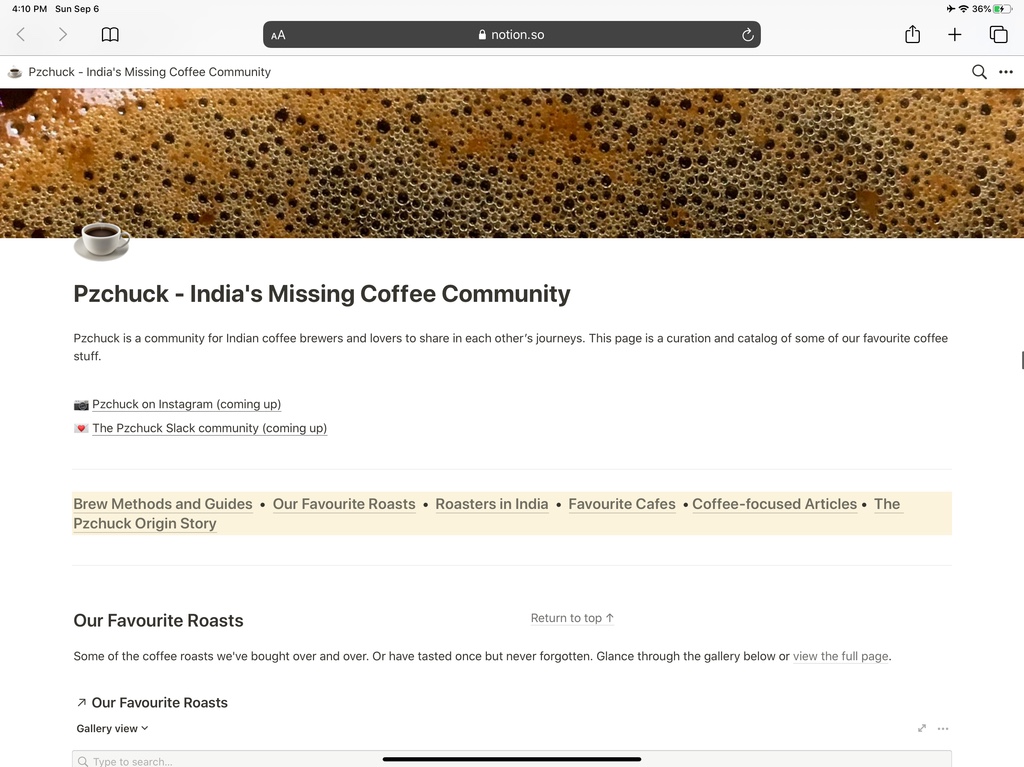Viewport: 1024px width, 767px height.
Task: Click the Our Favourite Roasts section heading
Action: click(158, 621)
